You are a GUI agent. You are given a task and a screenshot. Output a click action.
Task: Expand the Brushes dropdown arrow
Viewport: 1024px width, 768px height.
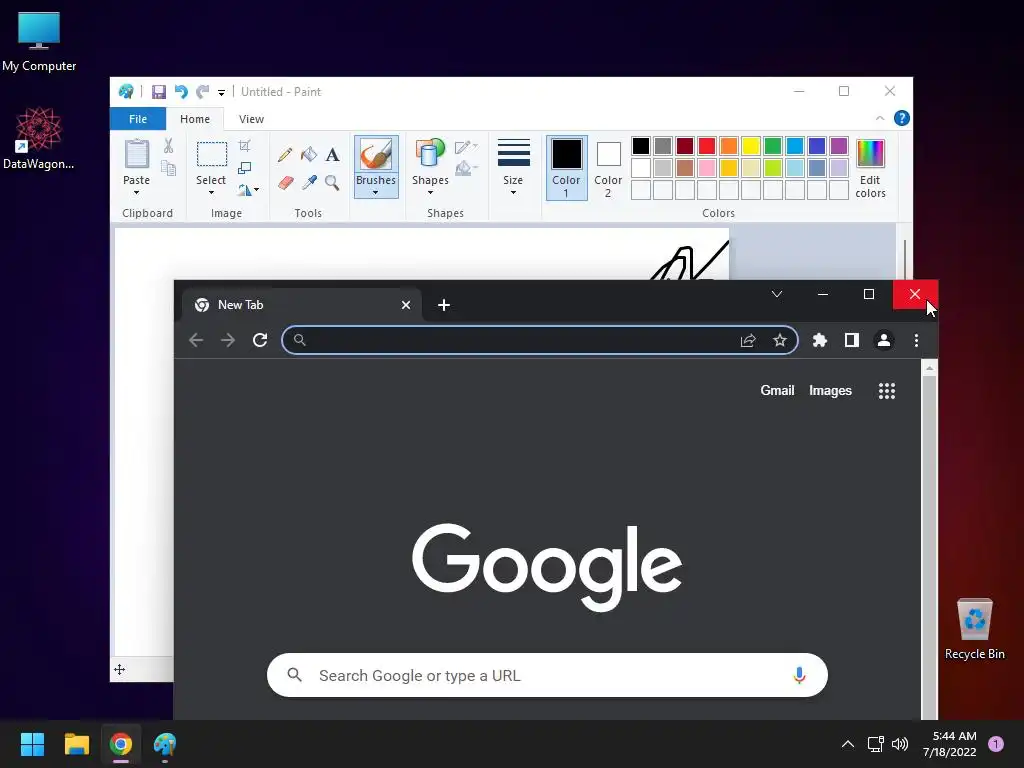[376, 193]
